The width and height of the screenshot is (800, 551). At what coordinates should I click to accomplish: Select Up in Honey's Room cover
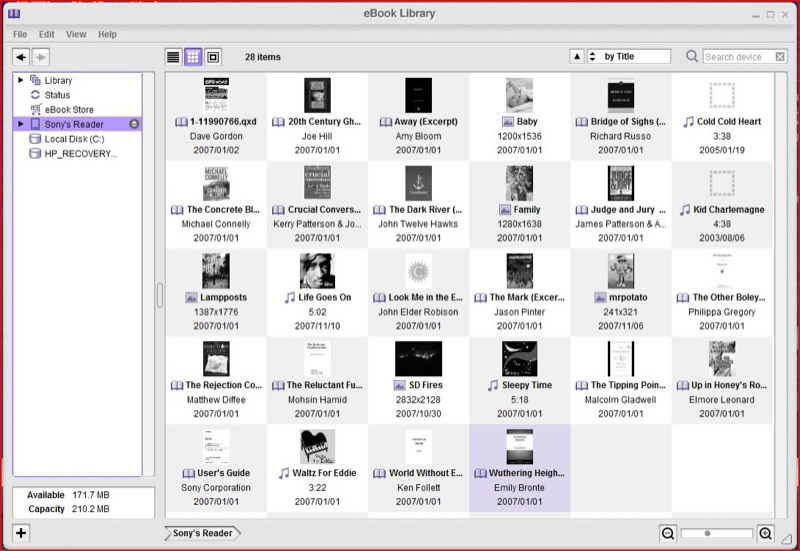[x=722, y=359]
